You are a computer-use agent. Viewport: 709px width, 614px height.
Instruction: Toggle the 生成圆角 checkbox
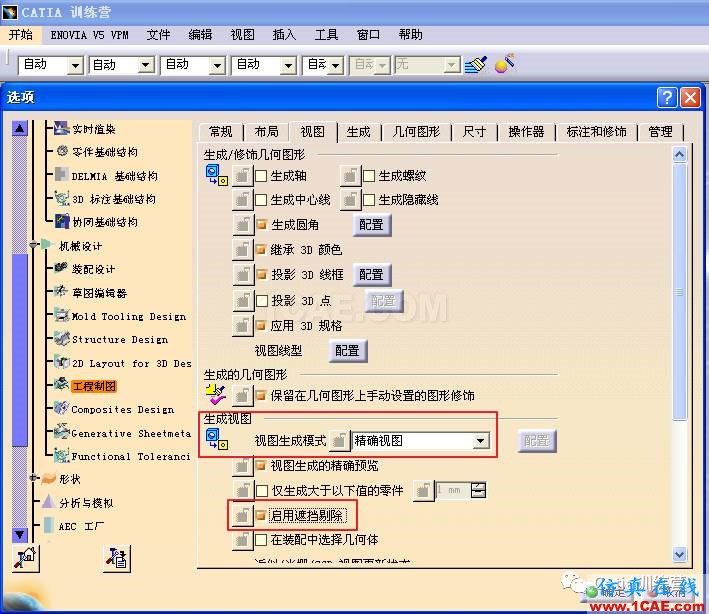[261, 224]
